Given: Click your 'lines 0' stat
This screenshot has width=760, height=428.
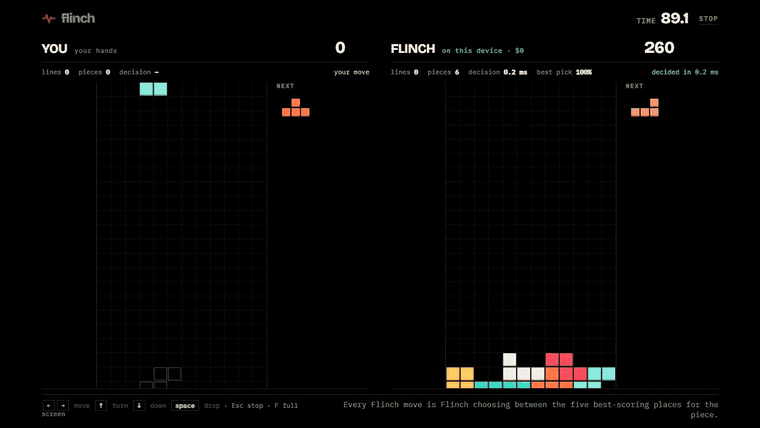Looking at the screenshot, I should pyautogui.click(x=55, y=72).
